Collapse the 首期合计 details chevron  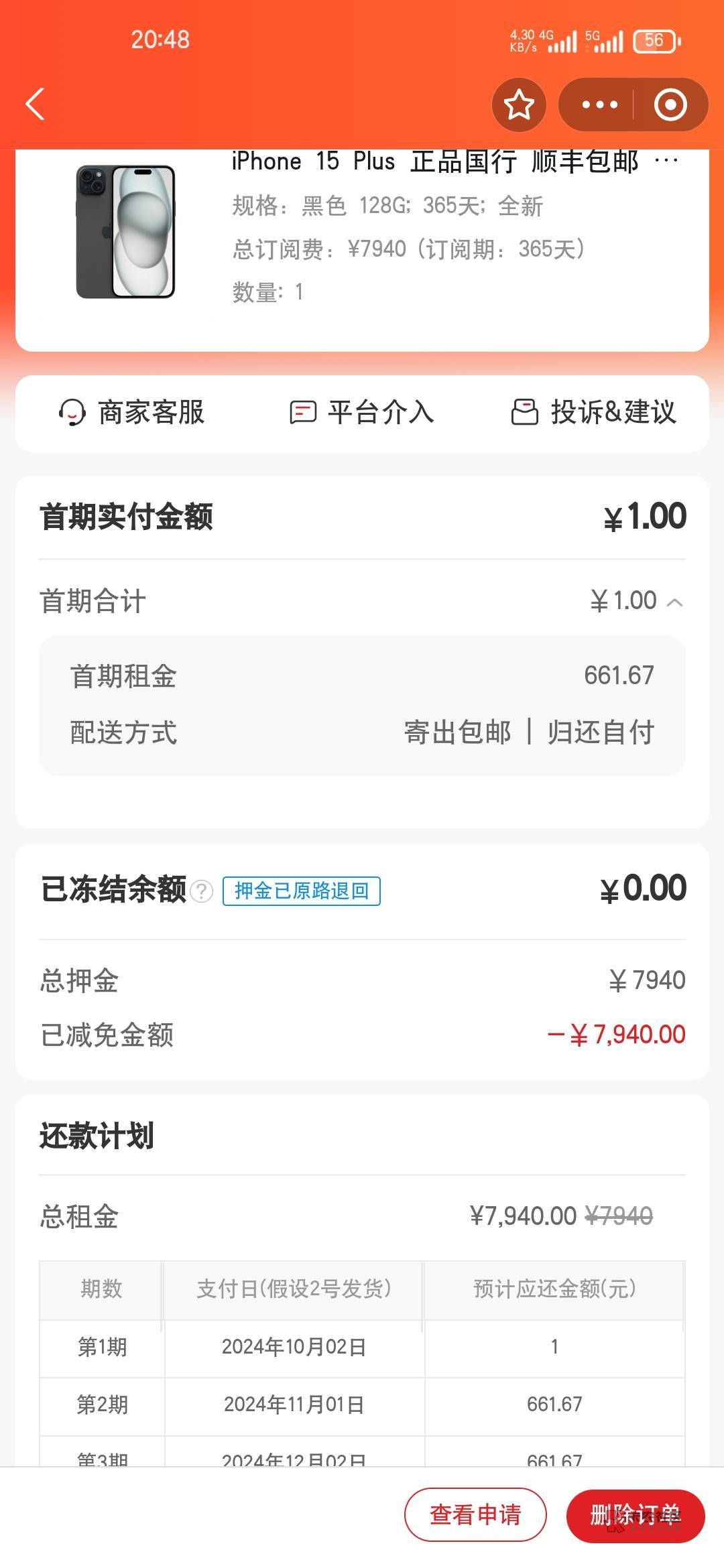click(675, 602)
